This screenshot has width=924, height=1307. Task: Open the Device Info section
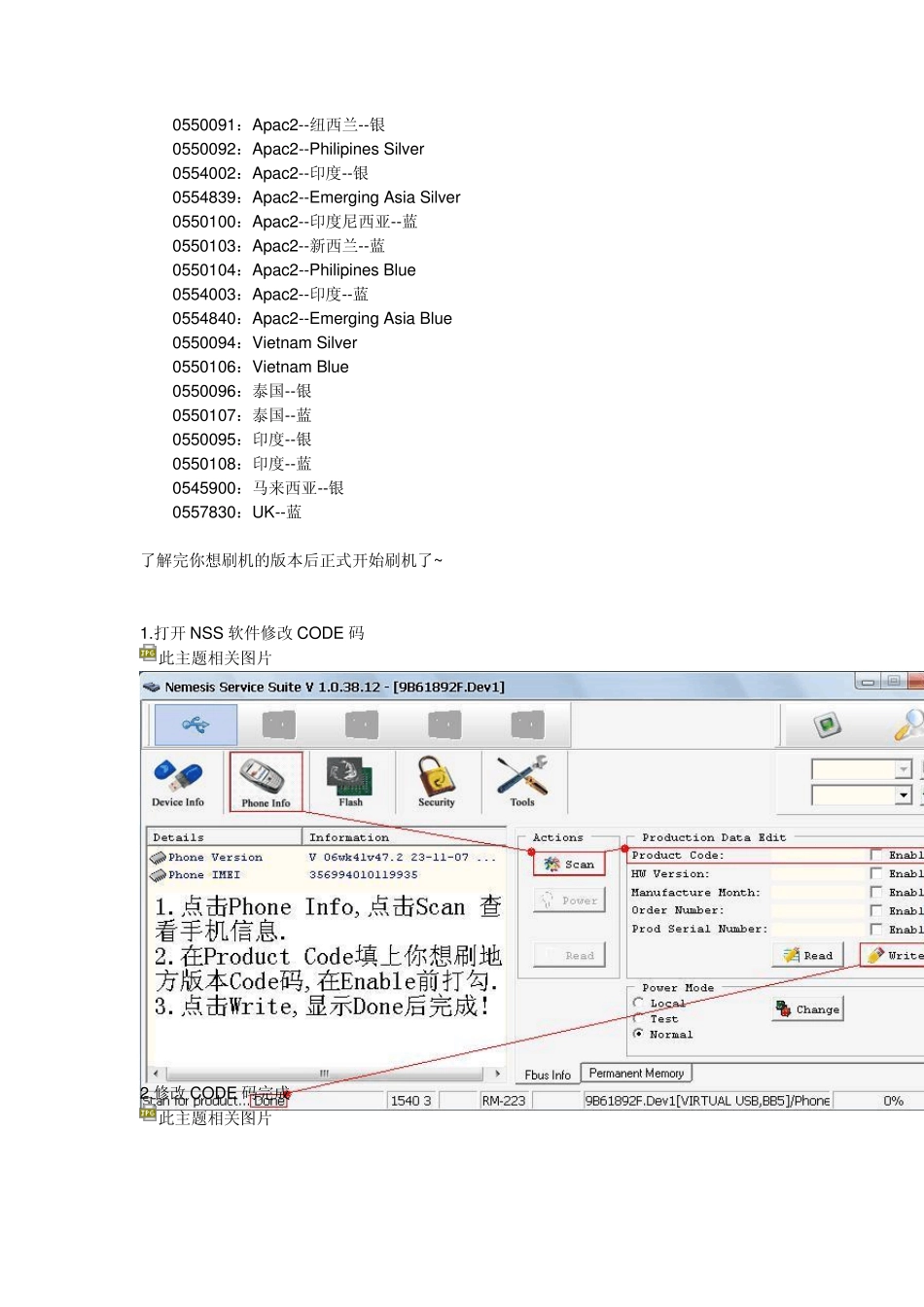point(178,782)
